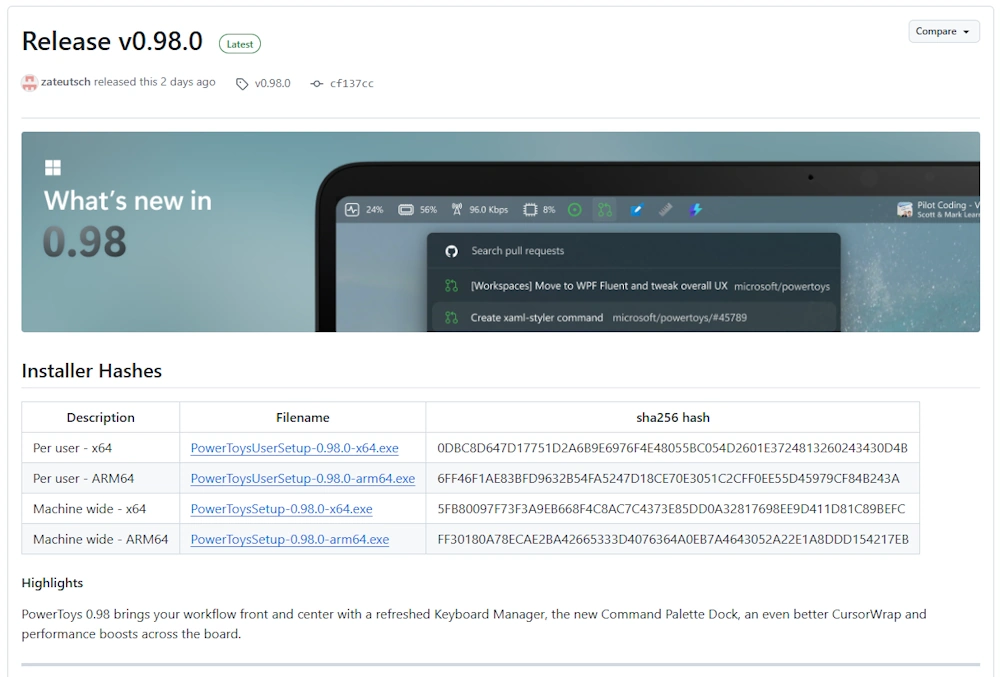1000x677 pixels.
Task: Select the Create xaml-styler command entry in banner
Action: pyautogui.click(x=536, y=318)
